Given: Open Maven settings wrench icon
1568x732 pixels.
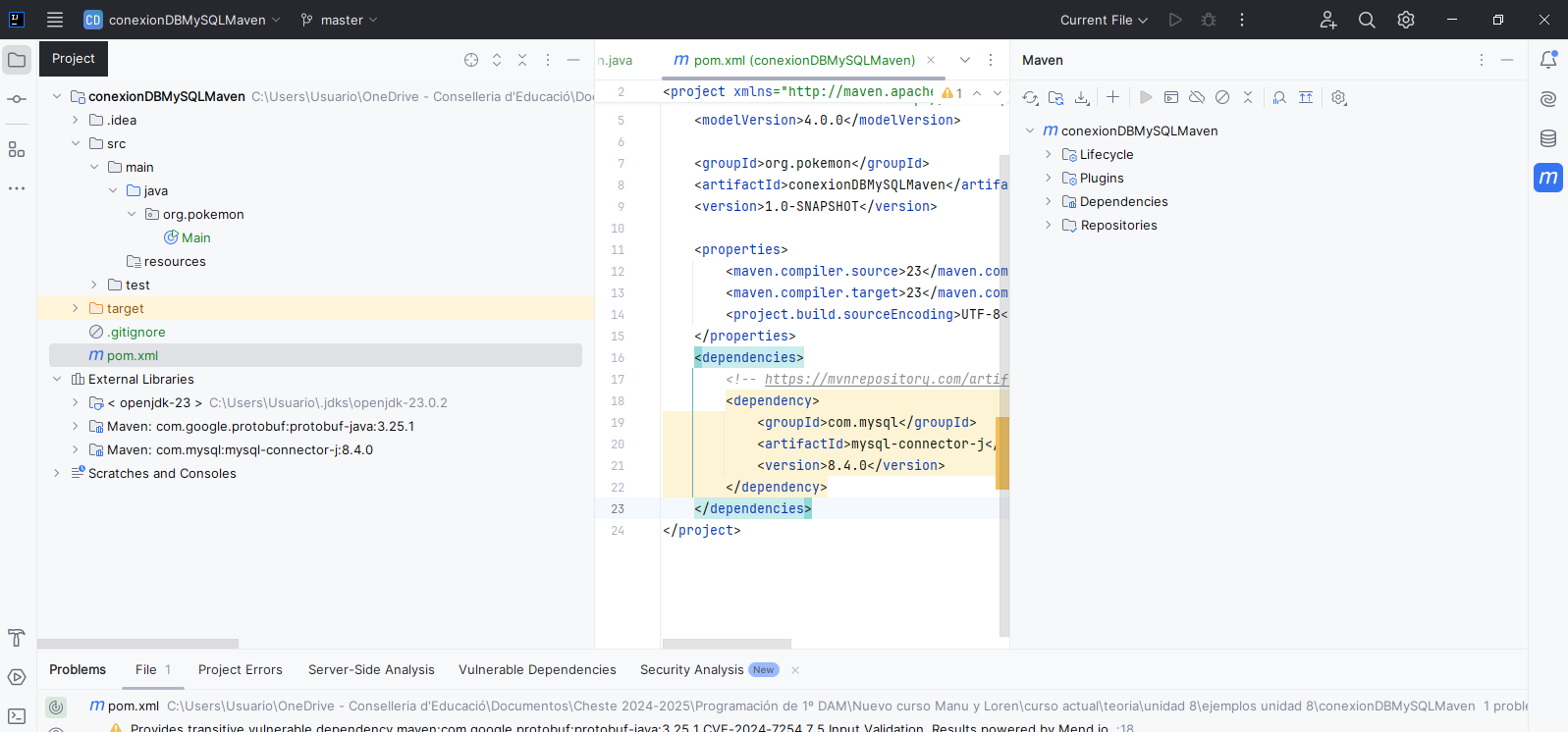Looking at the screenshot, I should click(x=1338, y=97).
